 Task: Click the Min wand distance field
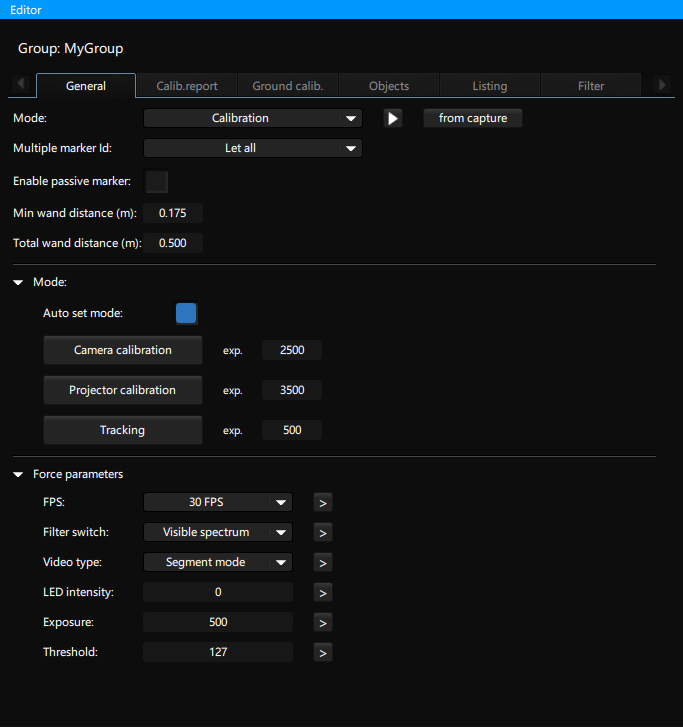[173, 213]
